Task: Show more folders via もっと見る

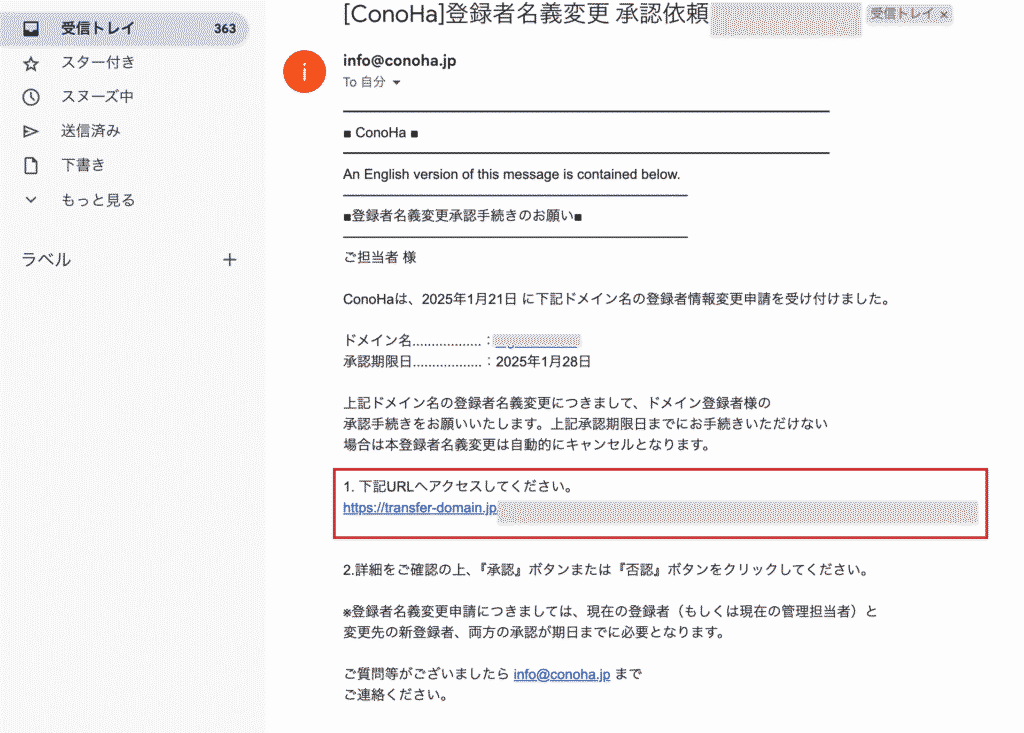Action: click(98, 200)
